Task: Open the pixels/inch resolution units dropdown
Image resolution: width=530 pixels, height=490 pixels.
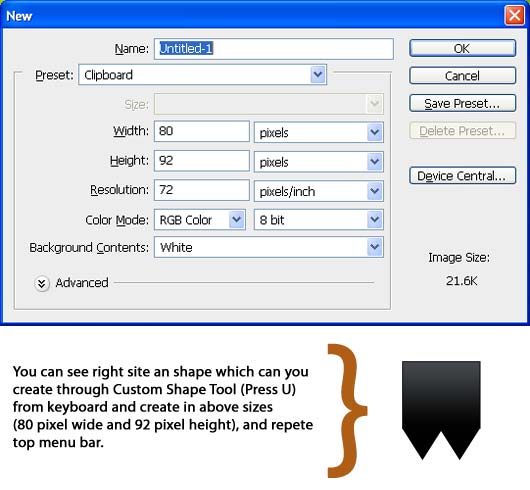Action: pos(319,191)
